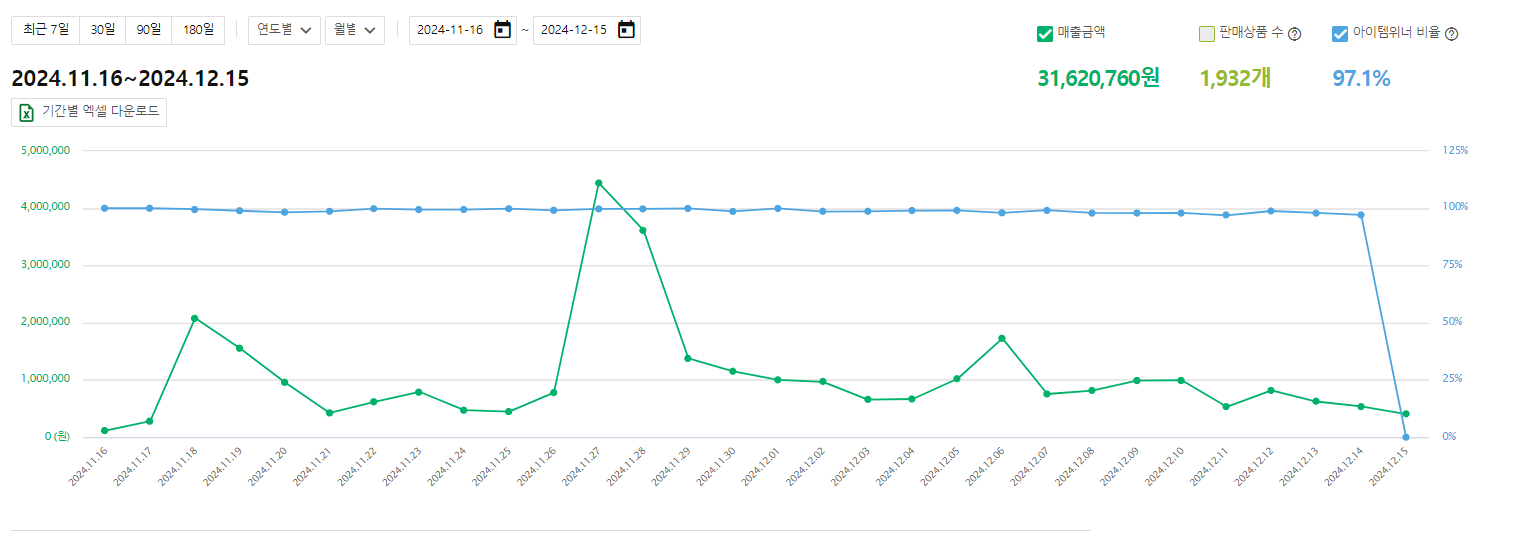Click the blue ratio point on 2024.12.15
This screenshot has height=538, width=1527.
pos(1405,437)
